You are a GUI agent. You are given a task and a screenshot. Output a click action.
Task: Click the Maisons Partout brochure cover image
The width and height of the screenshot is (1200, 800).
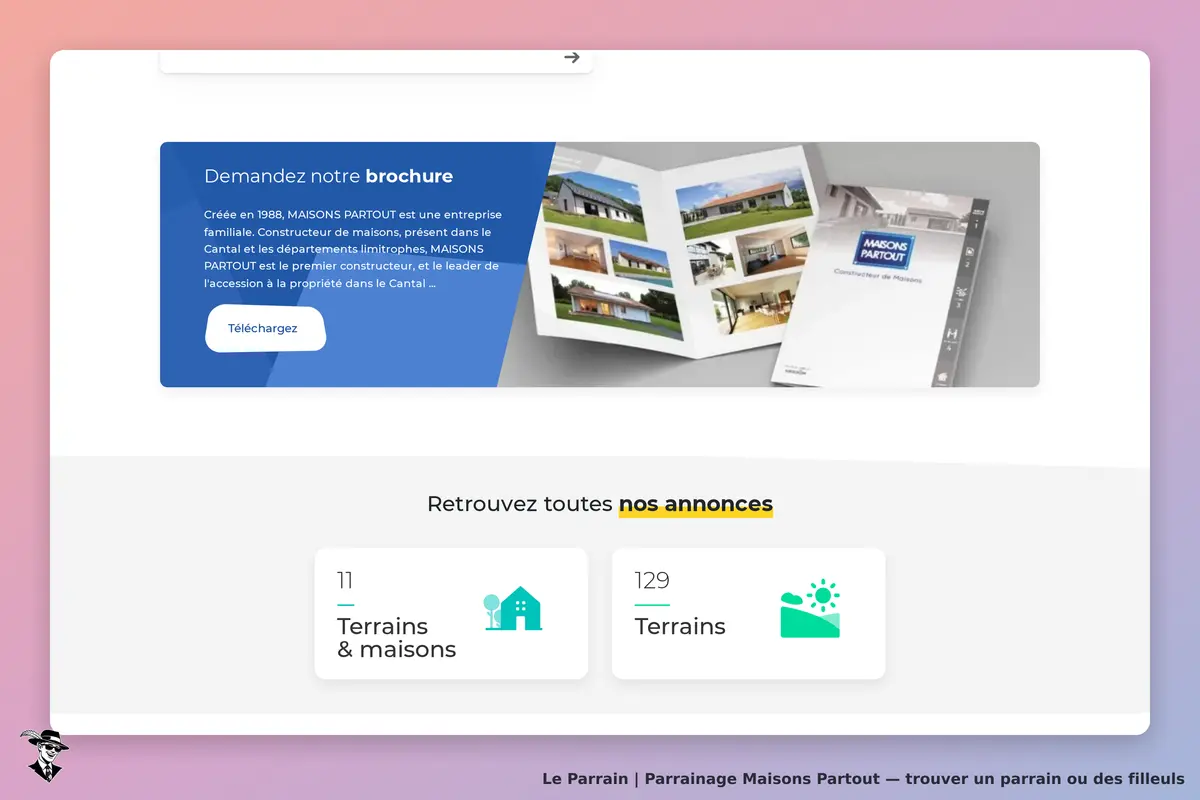point(881,283)
